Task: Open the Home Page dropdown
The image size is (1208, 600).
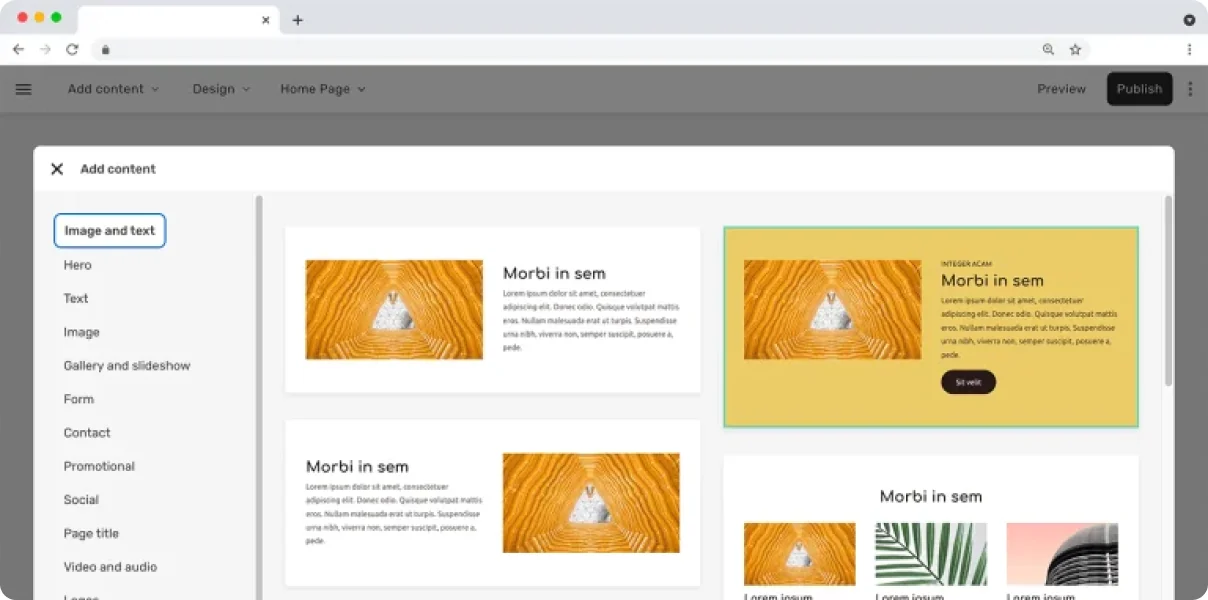Action: (x=323, y=89)
